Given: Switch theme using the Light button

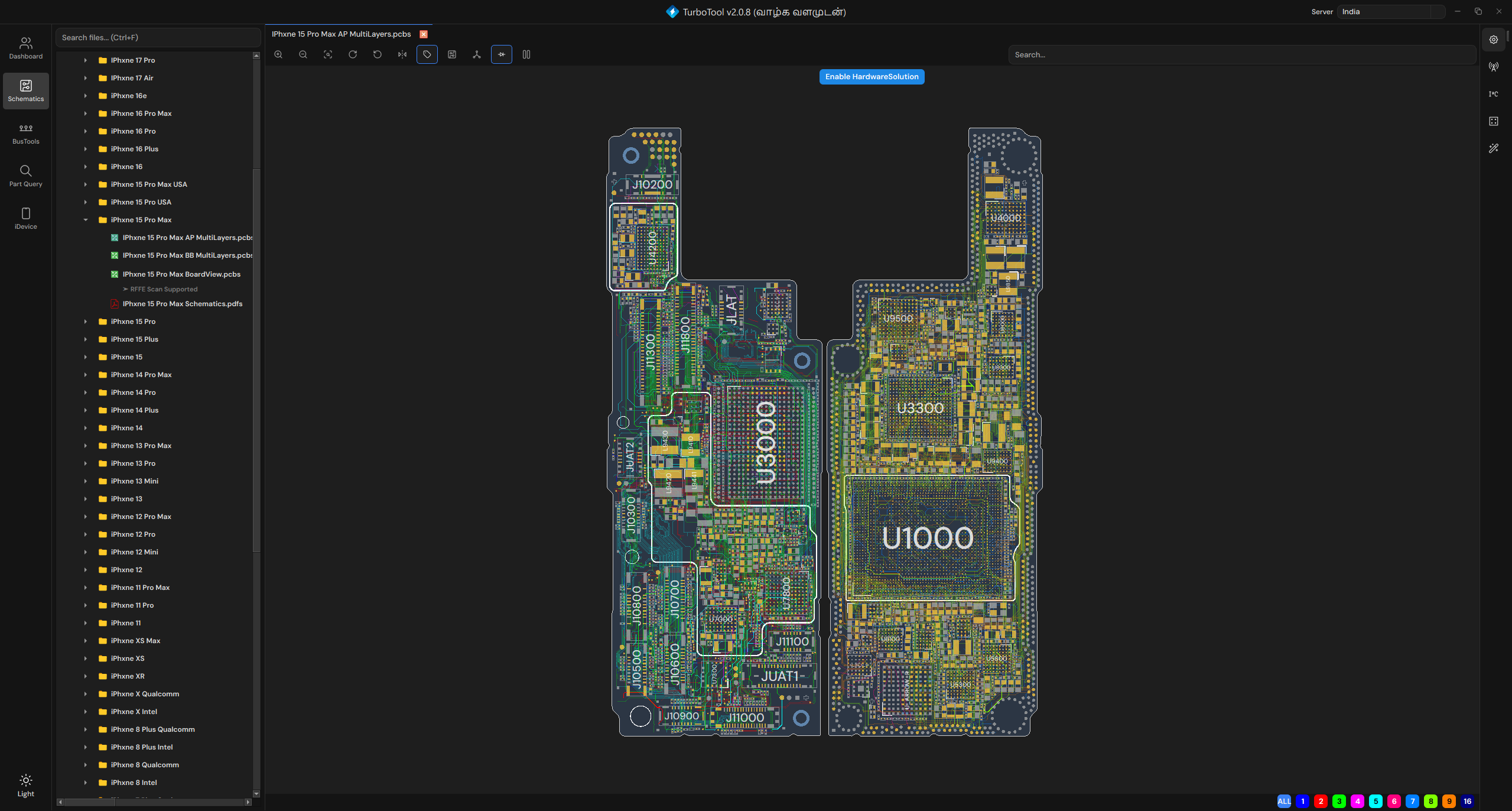Looking at the screenshot, I should (x=26, y=786).
